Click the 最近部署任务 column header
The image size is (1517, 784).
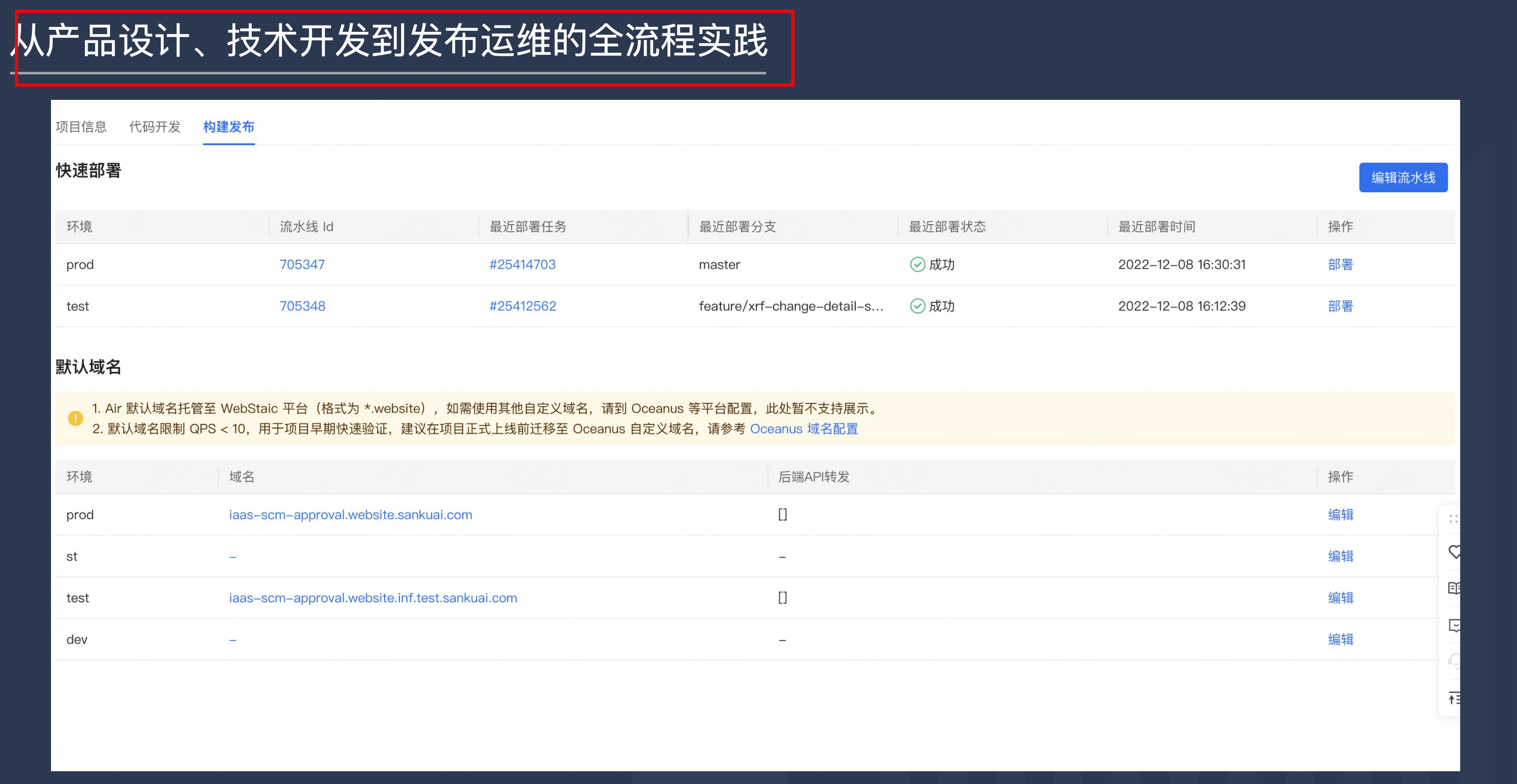(527, 227)
